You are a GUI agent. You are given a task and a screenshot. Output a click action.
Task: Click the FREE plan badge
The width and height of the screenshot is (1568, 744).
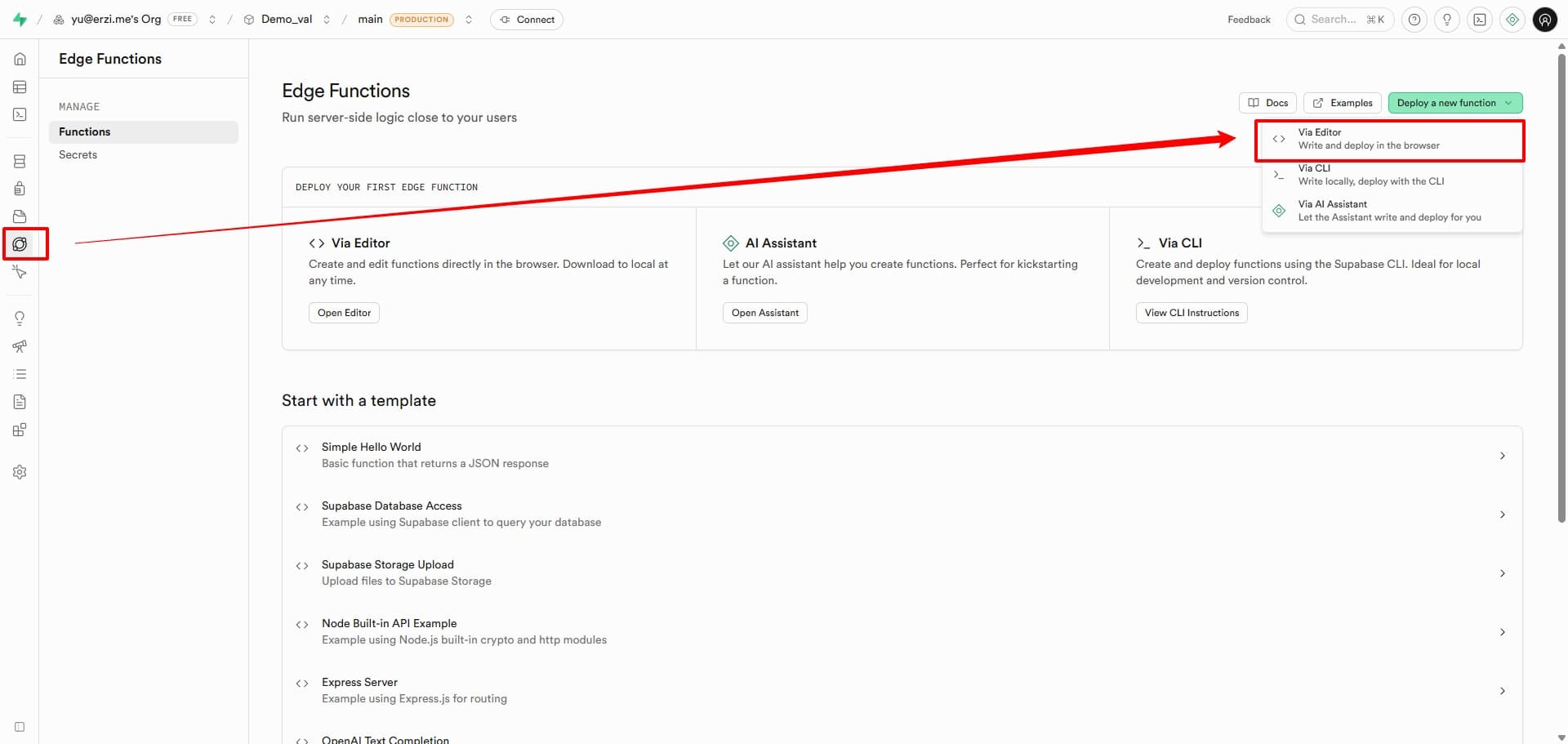[x=182, y=19]
